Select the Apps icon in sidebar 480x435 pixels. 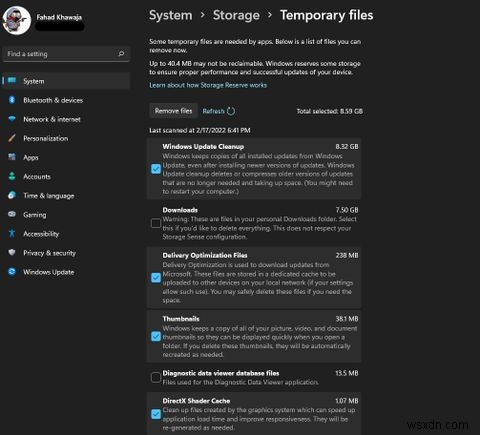coord(12,157)
